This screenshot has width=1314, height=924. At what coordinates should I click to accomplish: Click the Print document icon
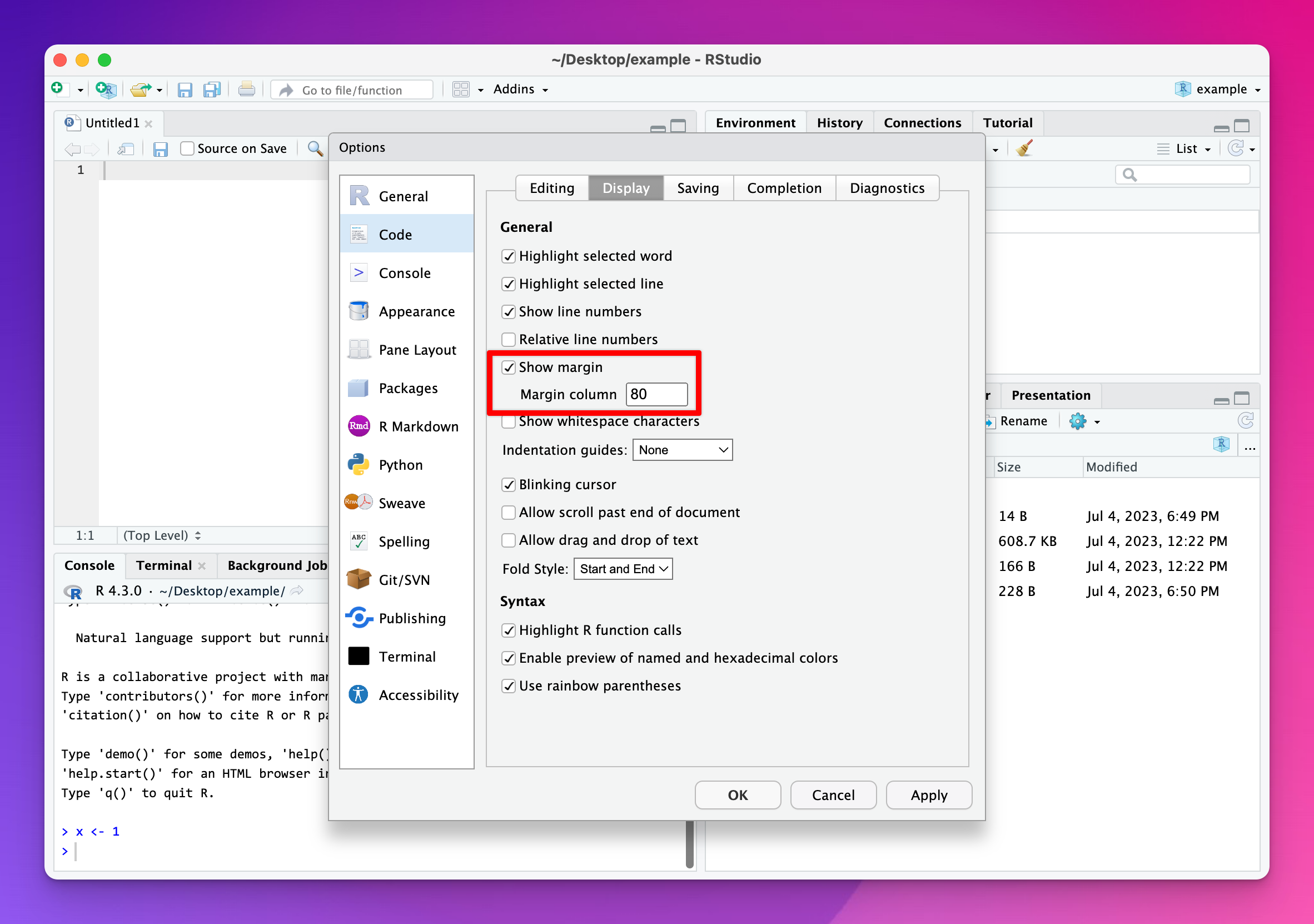click(247, 90)
